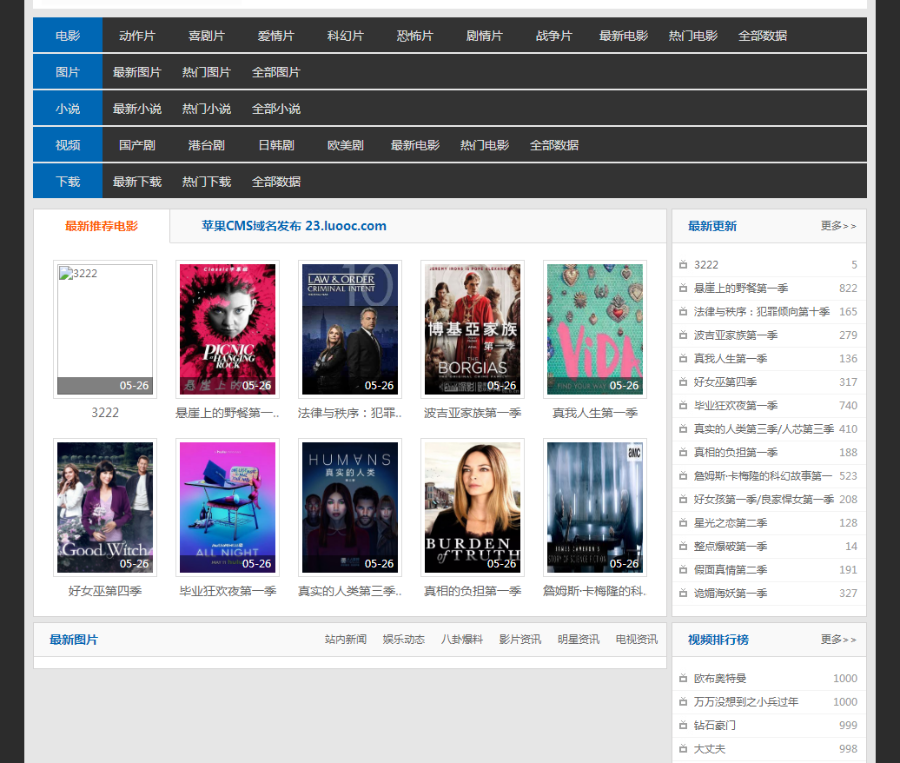The image size is (900, 763).
Task: Browse 欧美剧 videos
Action: tap(346, 145)
